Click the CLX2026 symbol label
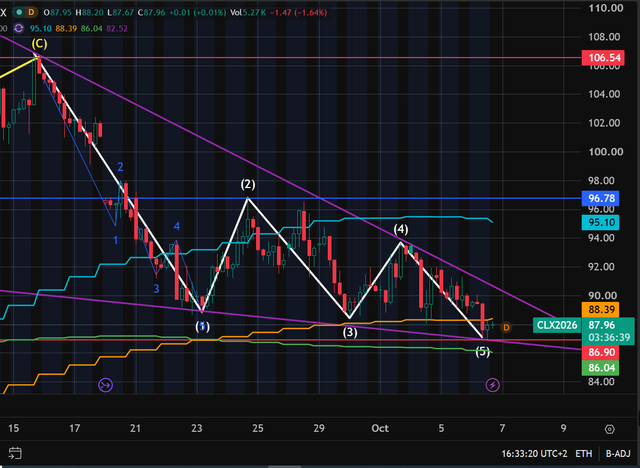Image resolution: width=640 pixels, height=468 pixels. 557,325
